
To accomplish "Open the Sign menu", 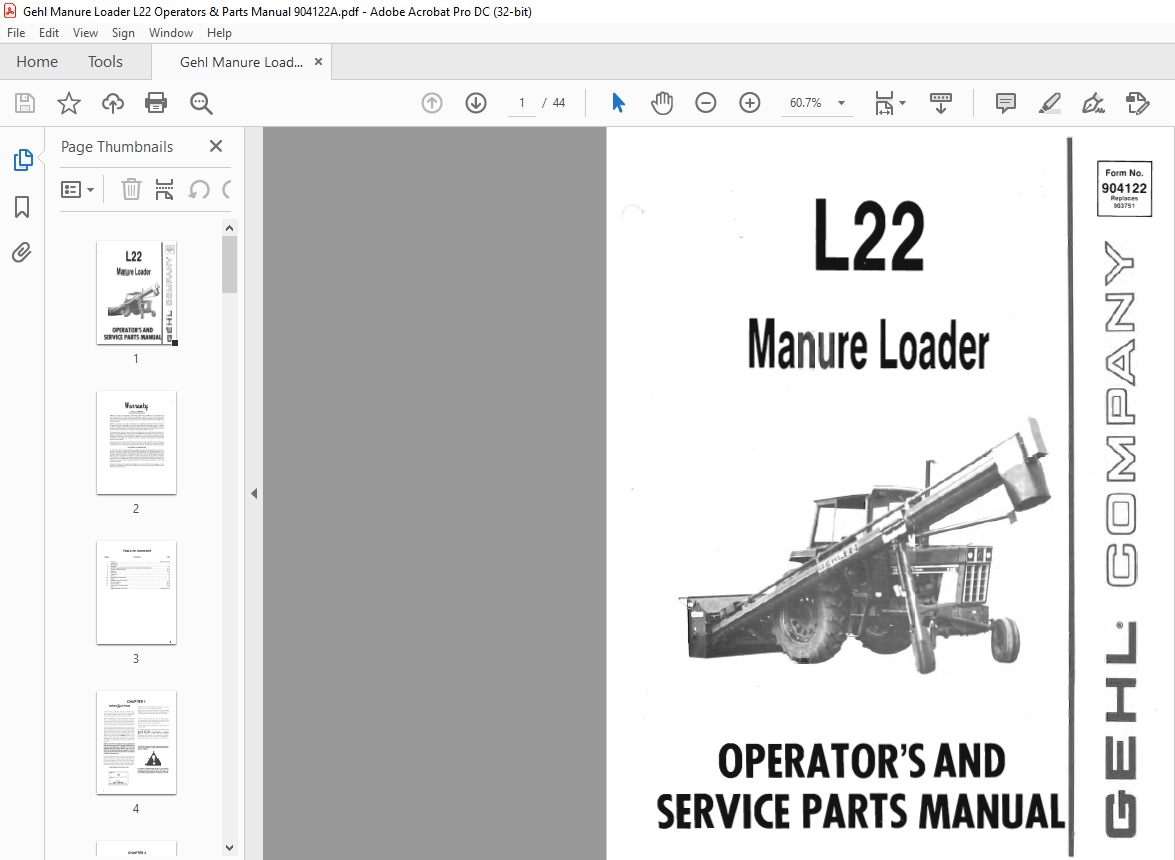I will (123, 33).
